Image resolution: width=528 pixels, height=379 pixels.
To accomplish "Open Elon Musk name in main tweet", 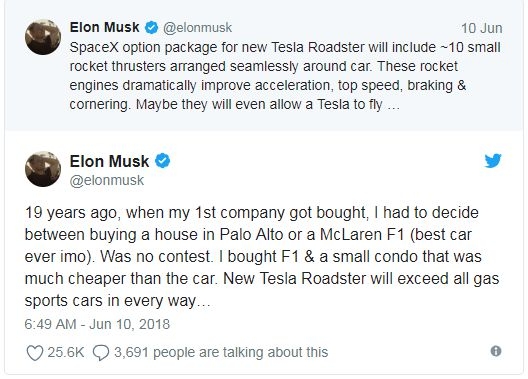I will [109, 161].
